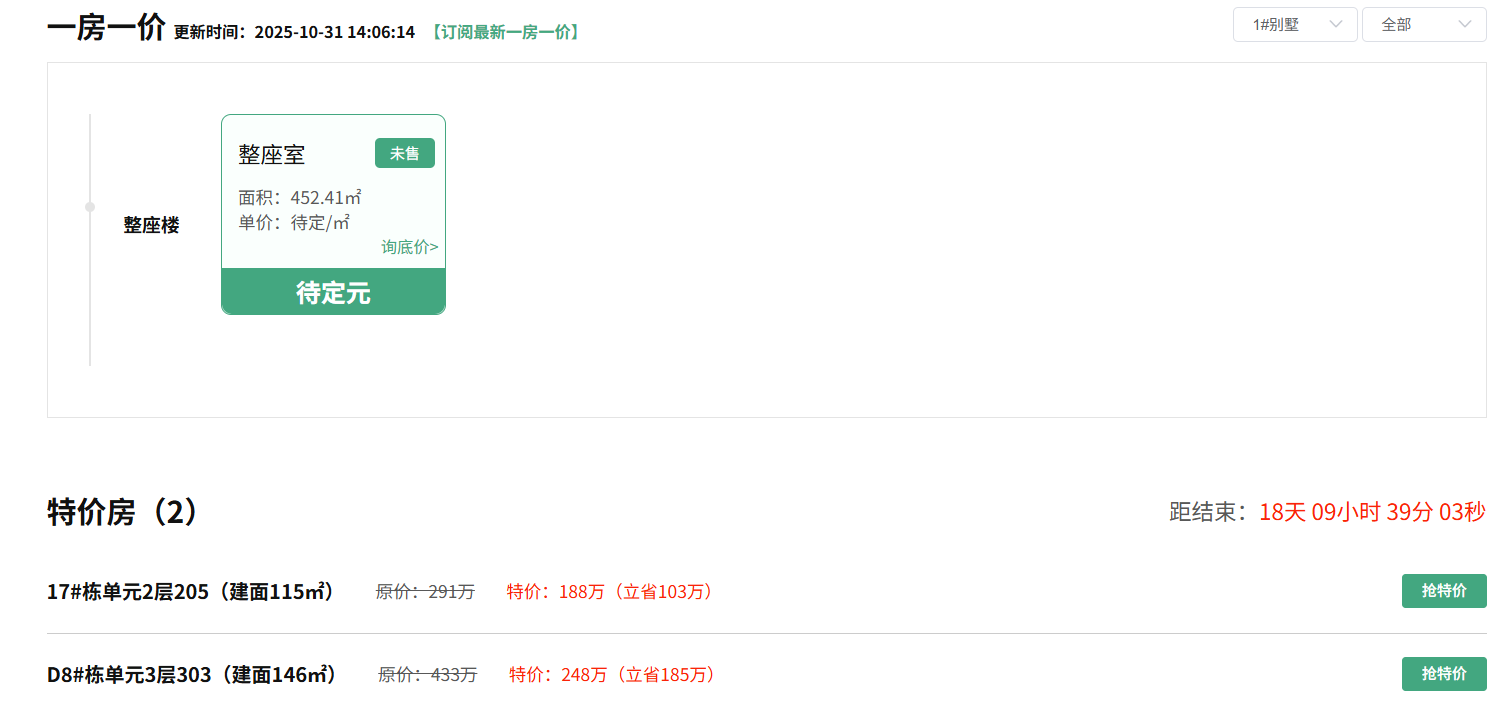This screenshot has width=1493, height=709.
Task: Click the 未售 status badge
Action: 404,153
